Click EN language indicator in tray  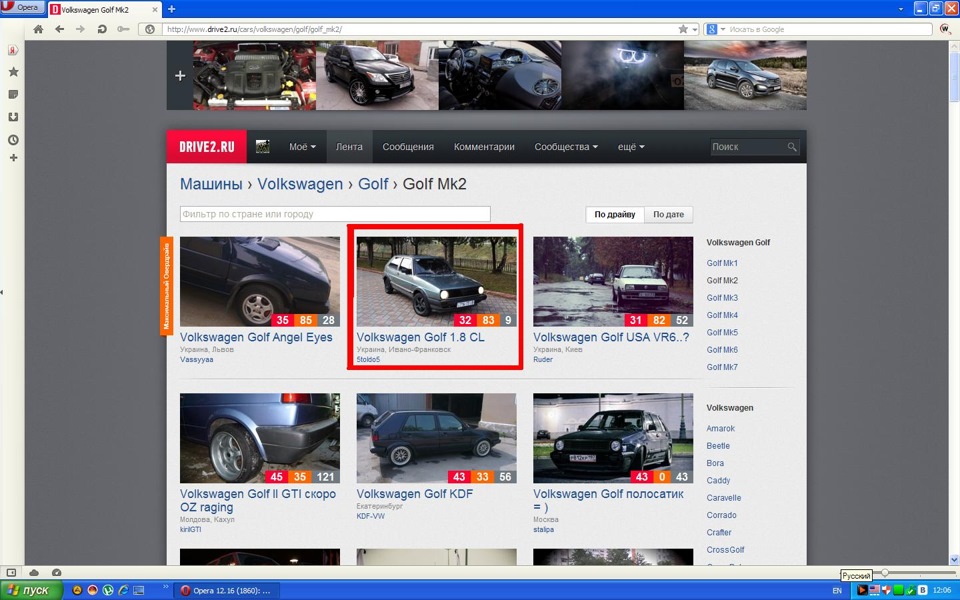click(x=837, y=590)
